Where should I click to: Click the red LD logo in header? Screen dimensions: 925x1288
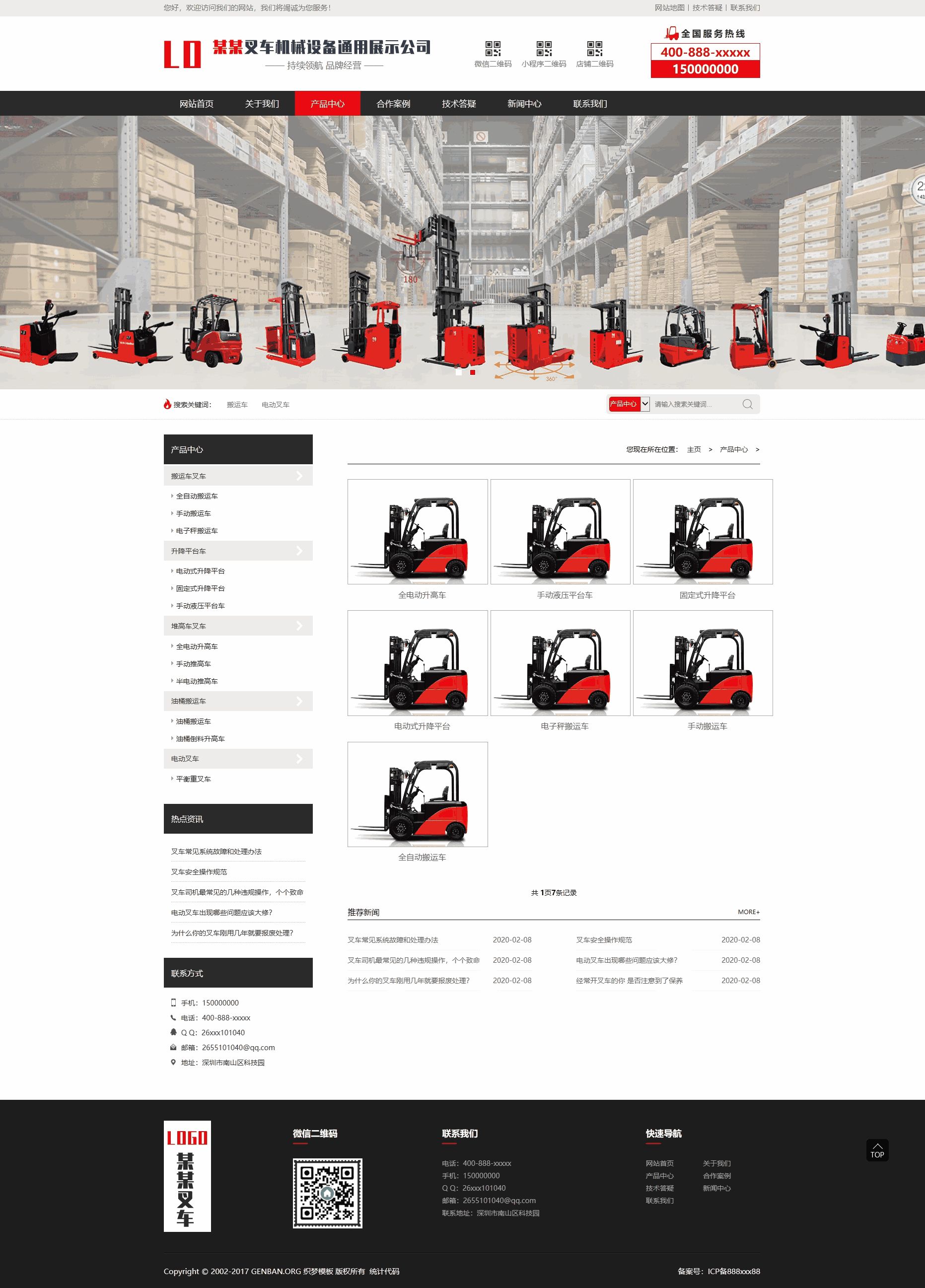click(182, 54)
